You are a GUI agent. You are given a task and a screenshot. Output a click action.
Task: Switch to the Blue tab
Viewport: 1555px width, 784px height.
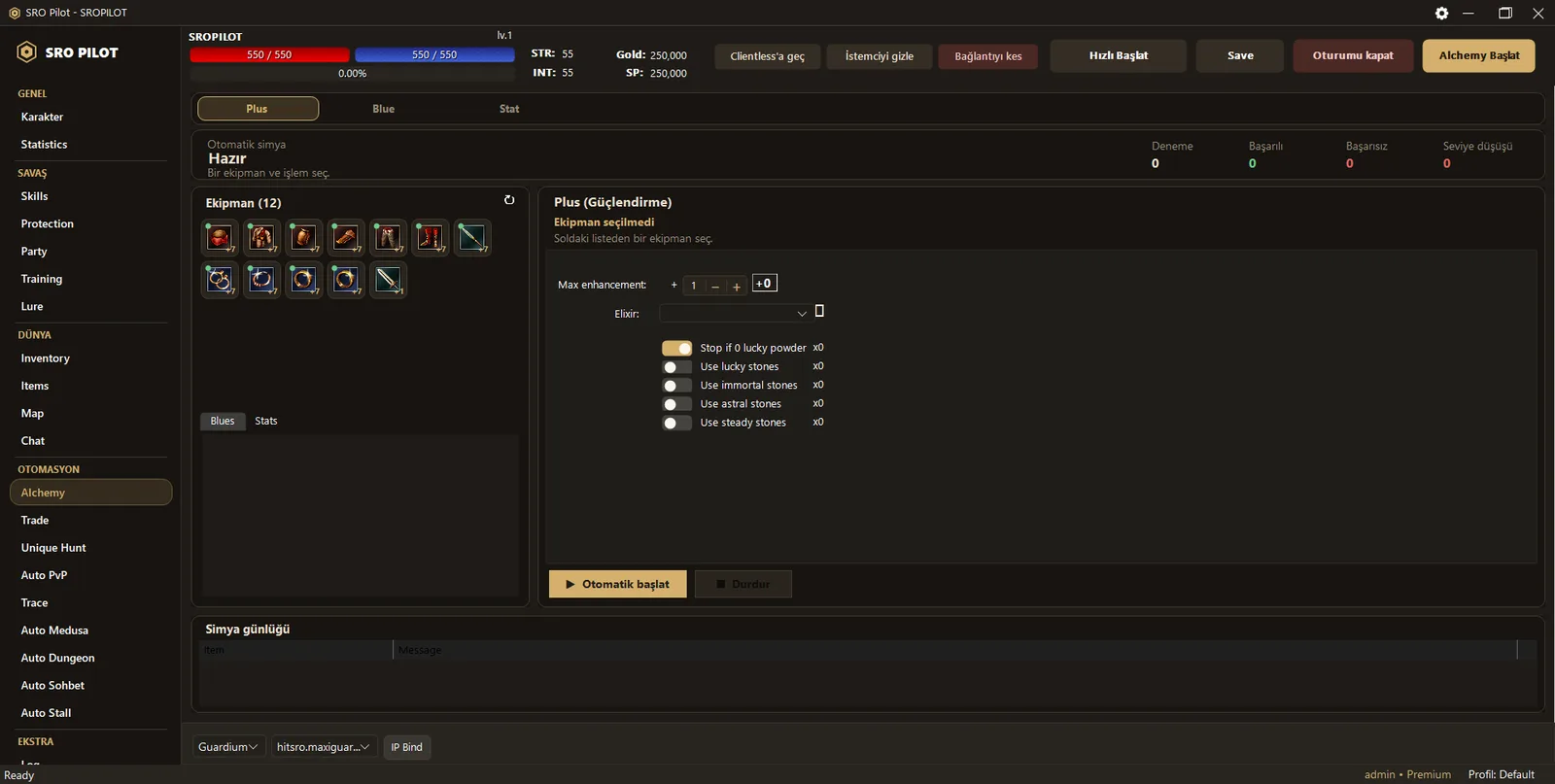[x=383, y=109]
